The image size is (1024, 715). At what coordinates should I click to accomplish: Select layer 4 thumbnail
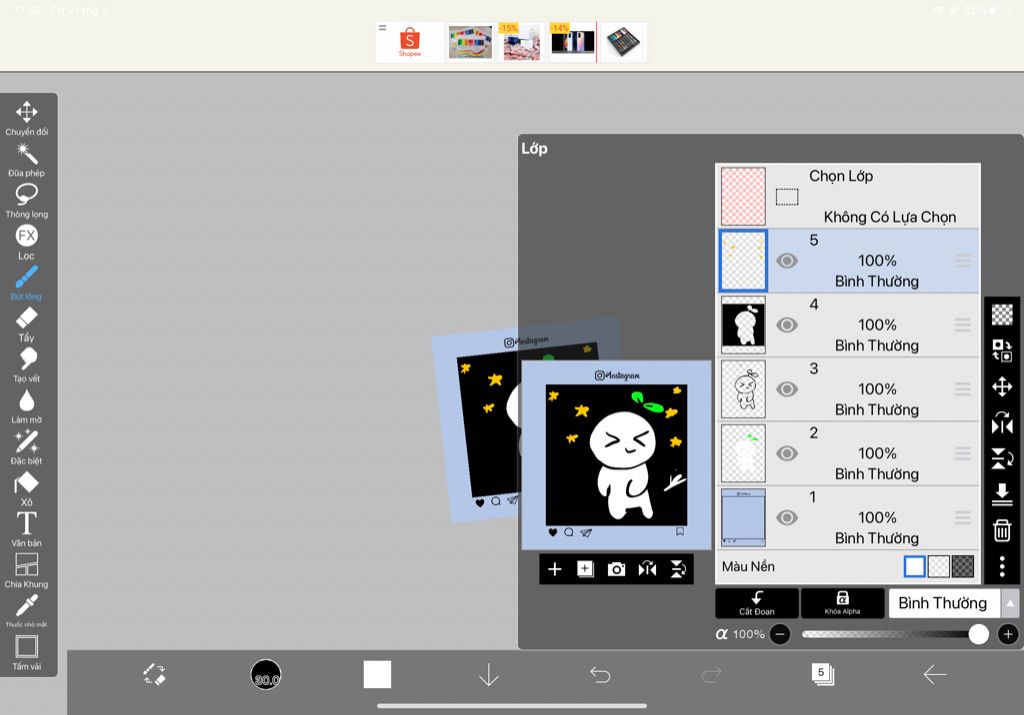click(x=743, y=325)
